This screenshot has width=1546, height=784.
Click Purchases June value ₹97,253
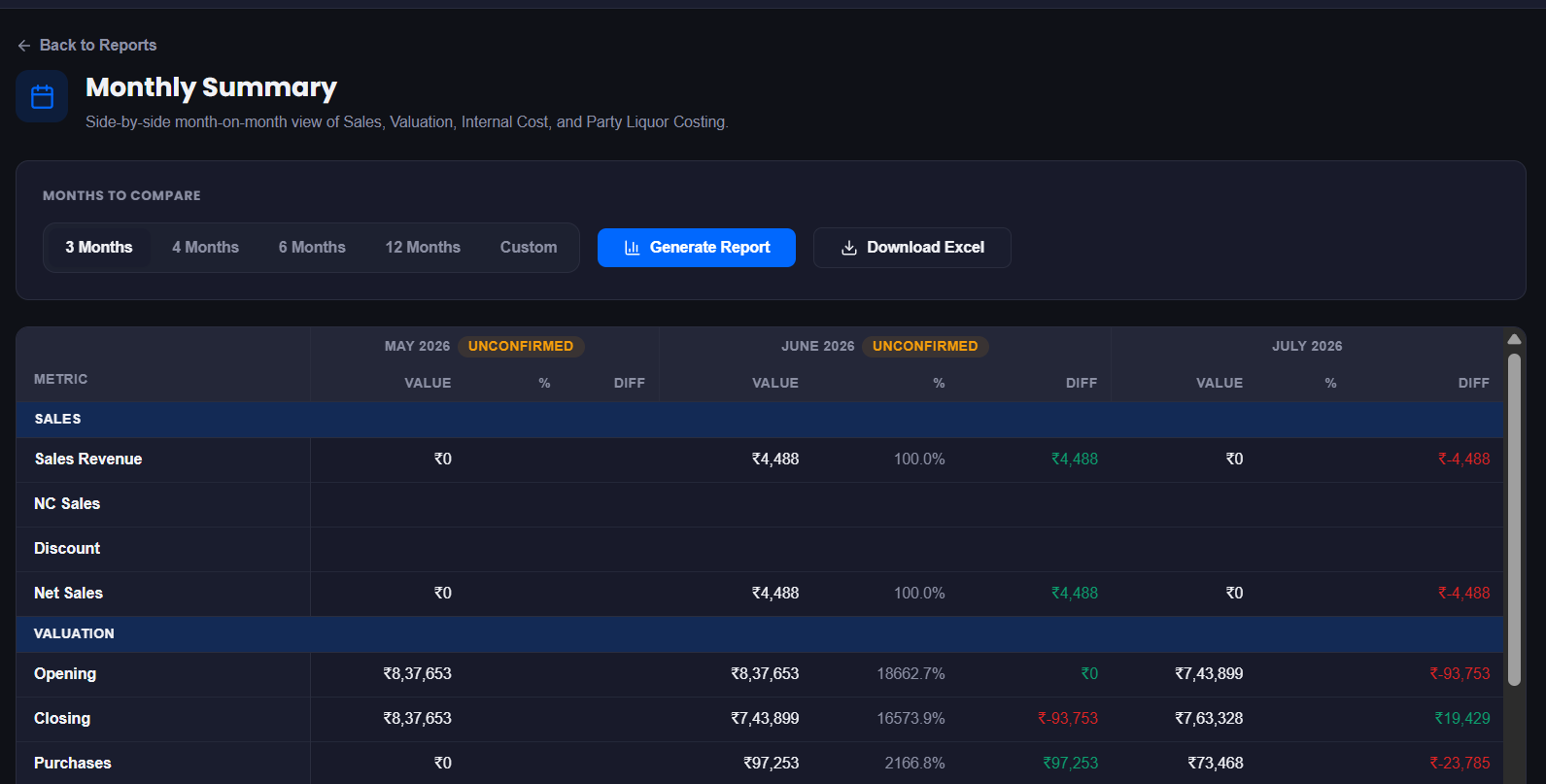[x=772, y=764]
